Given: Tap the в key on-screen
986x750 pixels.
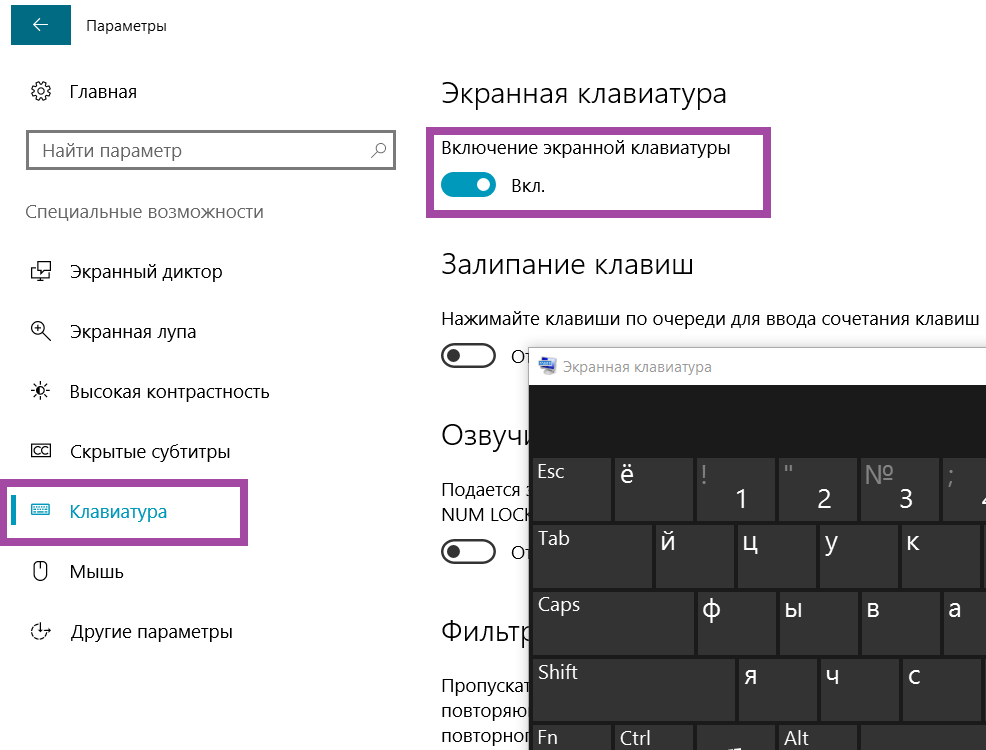Looking at the screenshot, I should [900, 624].
